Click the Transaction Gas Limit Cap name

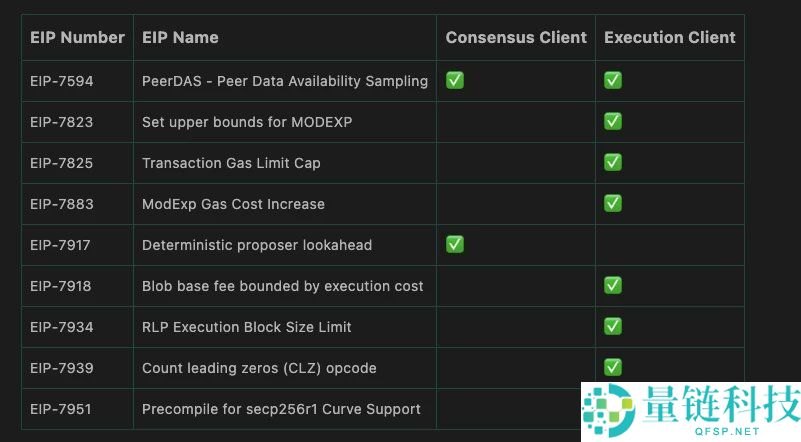click(231, 163)
